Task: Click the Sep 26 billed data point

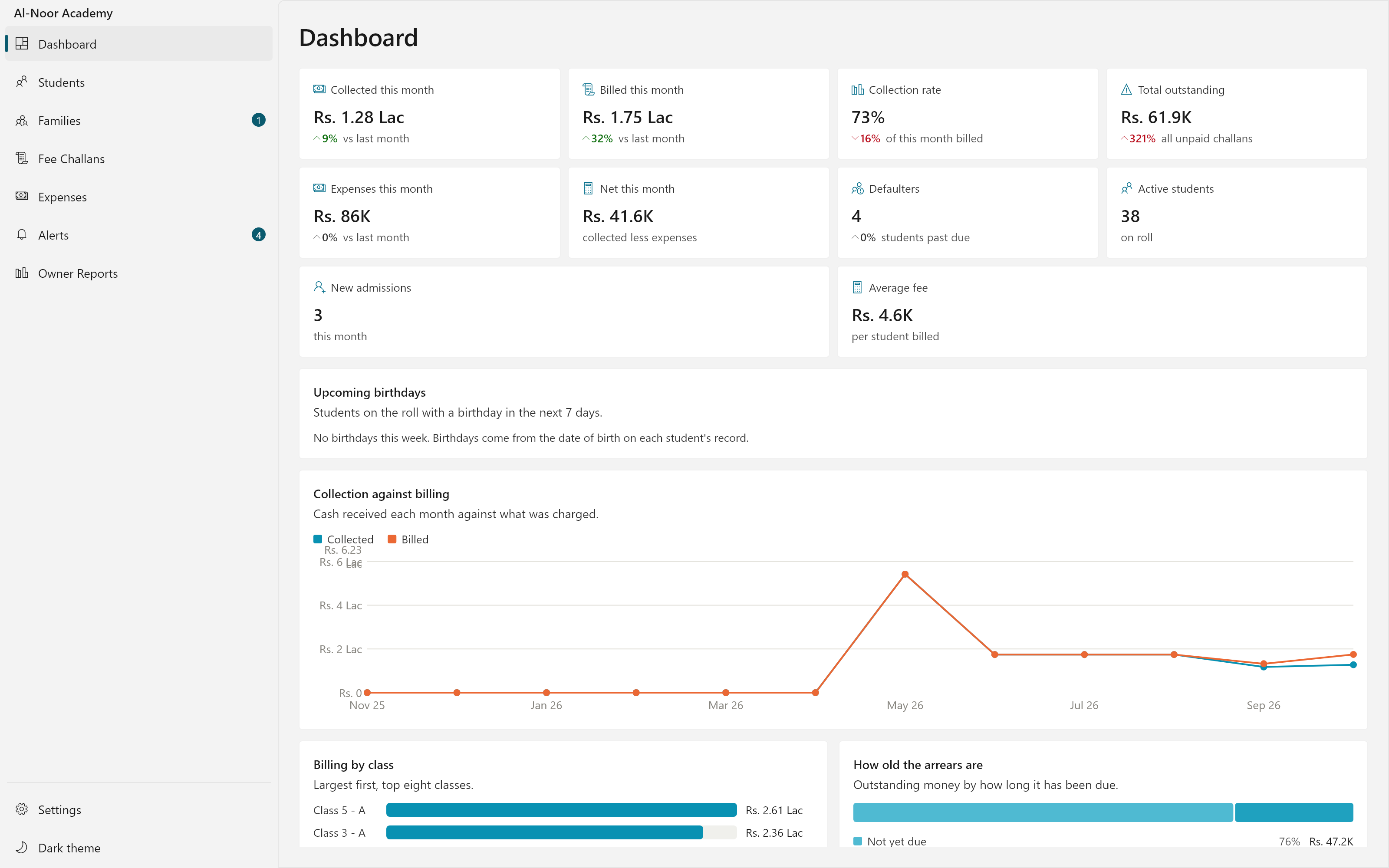Action: [1263, 663]
